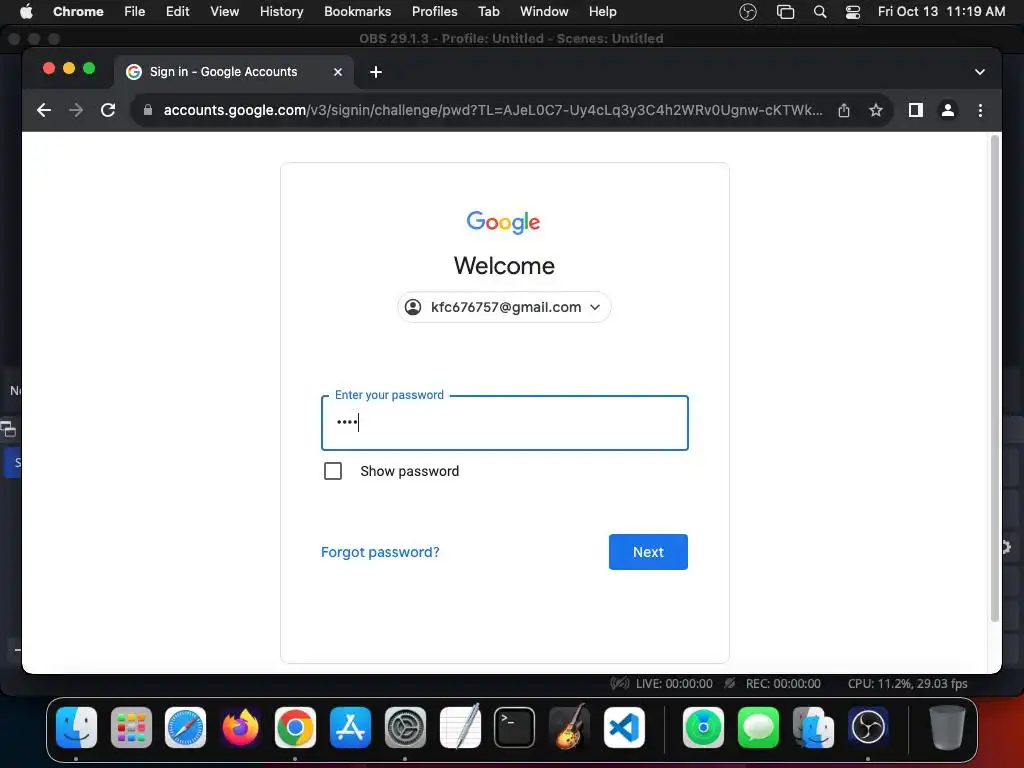The height and width of the screenshot is (768, 1024).
Task: Open TextEdit from the Dock
Action: click(460, 726)
